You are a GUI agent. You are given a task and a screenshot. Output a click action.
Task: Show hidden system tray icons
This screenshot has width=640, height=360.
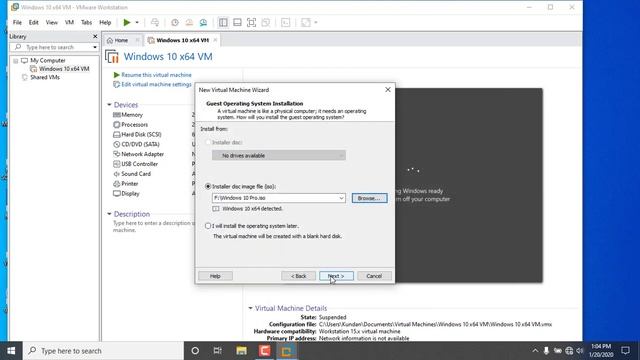[x=535, y=351]
